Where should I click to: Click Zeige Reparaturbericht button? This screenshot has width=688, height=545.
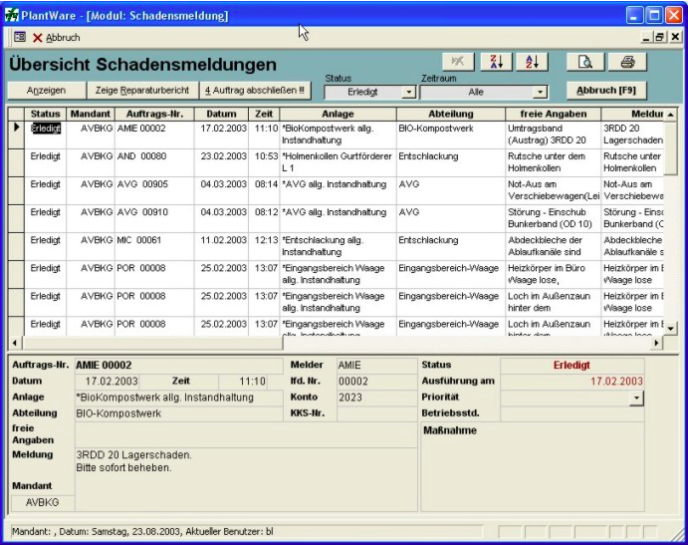[142, 90]
